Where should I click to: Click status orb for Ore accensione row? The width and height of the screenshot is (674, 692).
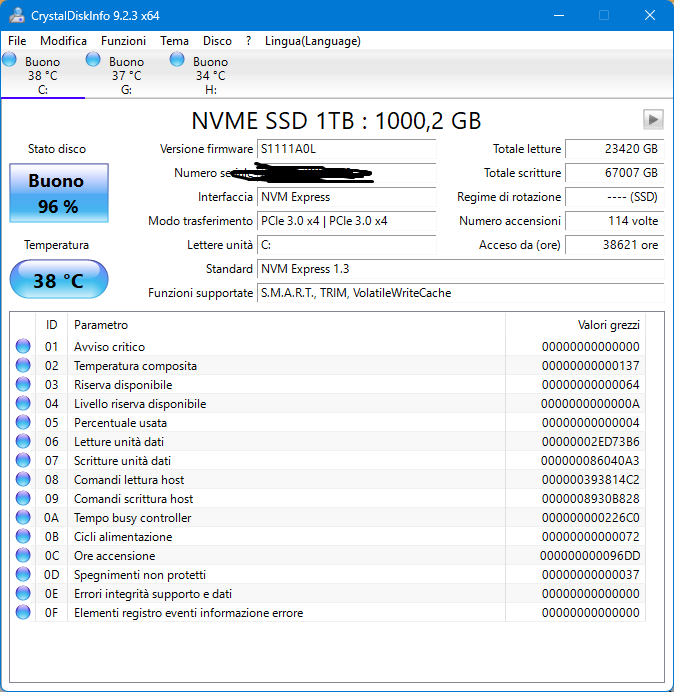(x=23, y=556)
